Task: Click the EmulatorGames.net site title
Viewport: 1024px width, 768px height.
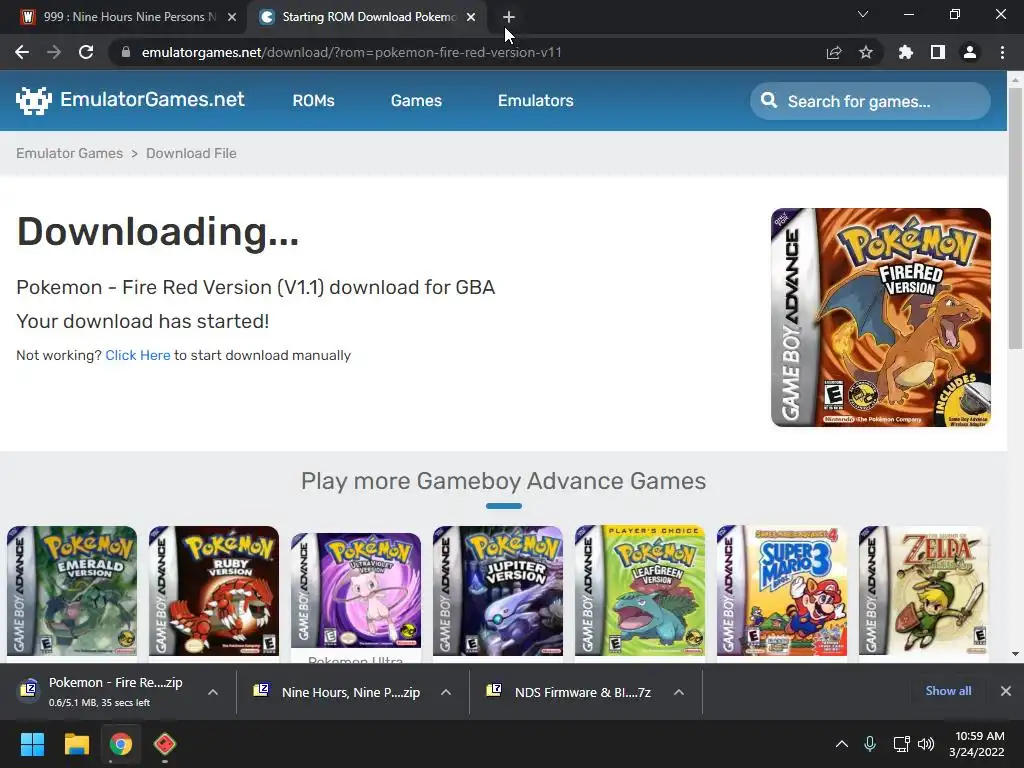Action: point(152,99)
